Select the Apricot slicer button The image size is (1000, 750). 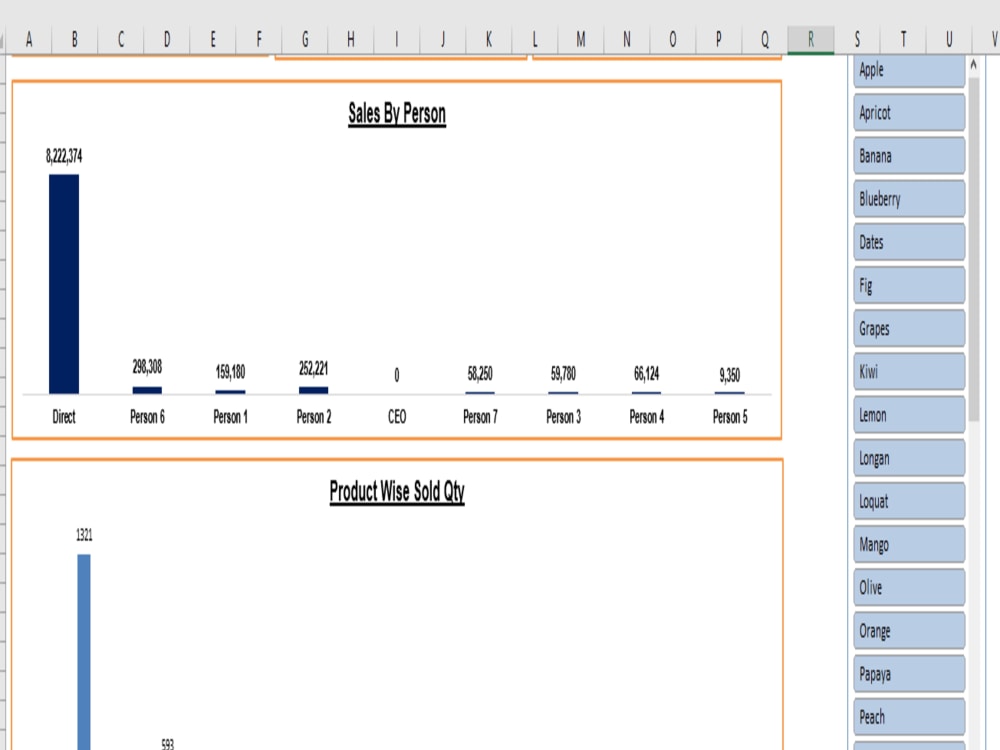click(909, 113)
